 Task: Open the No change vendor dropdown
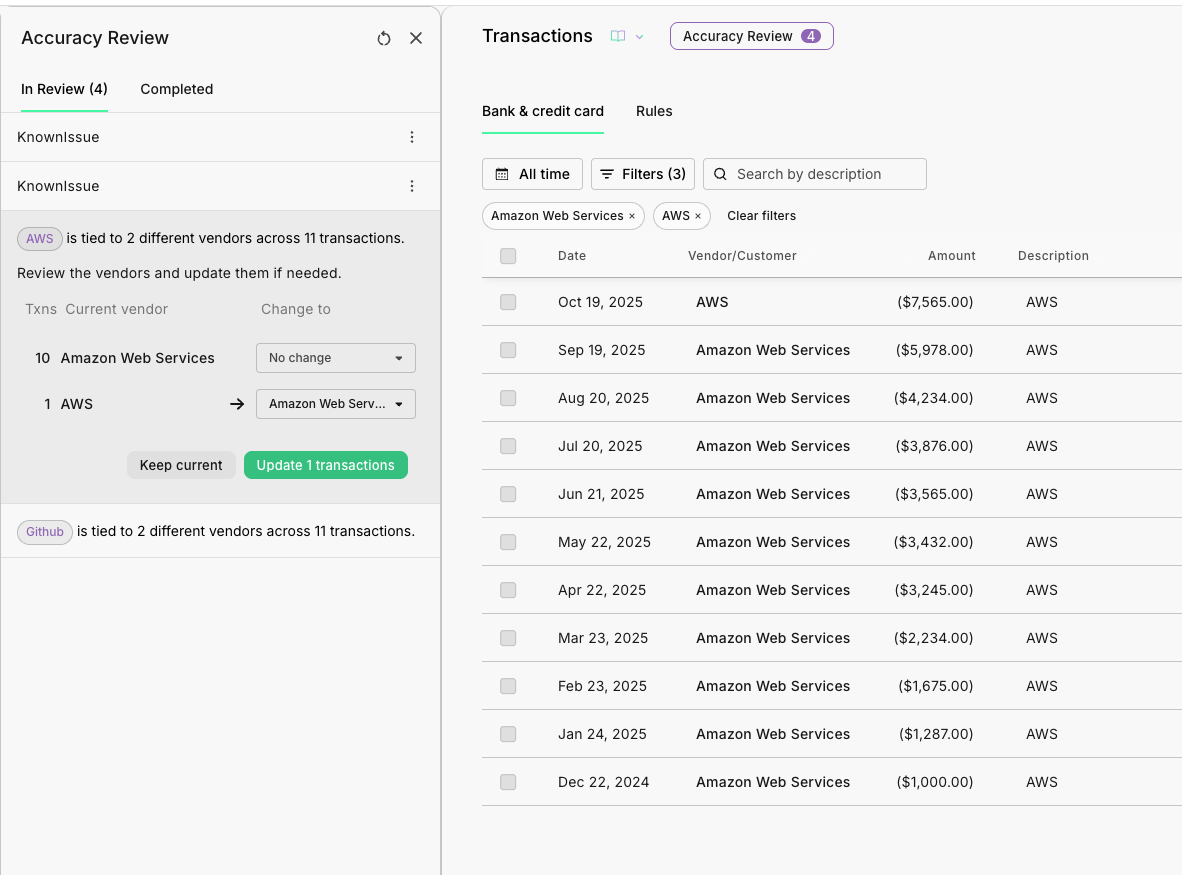tap(336, 358)
